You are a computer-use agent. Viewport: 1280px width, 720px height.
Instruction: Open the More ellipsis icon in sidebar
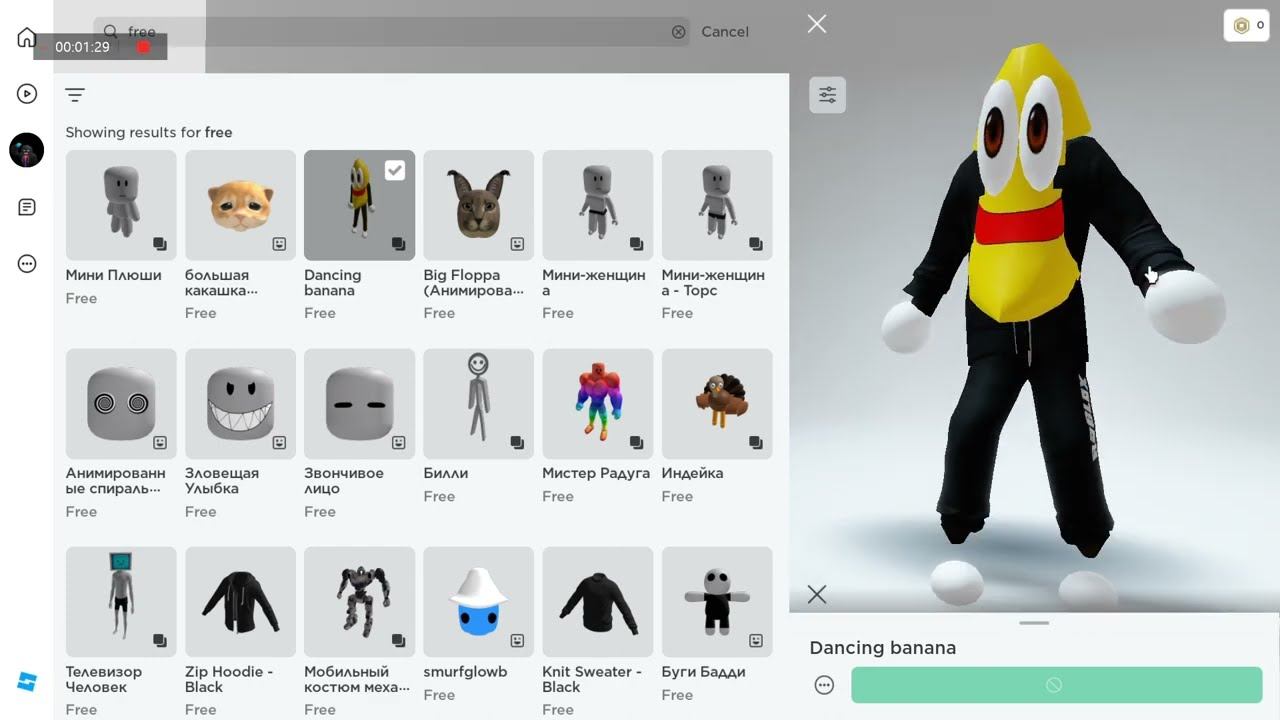[27, 264]
